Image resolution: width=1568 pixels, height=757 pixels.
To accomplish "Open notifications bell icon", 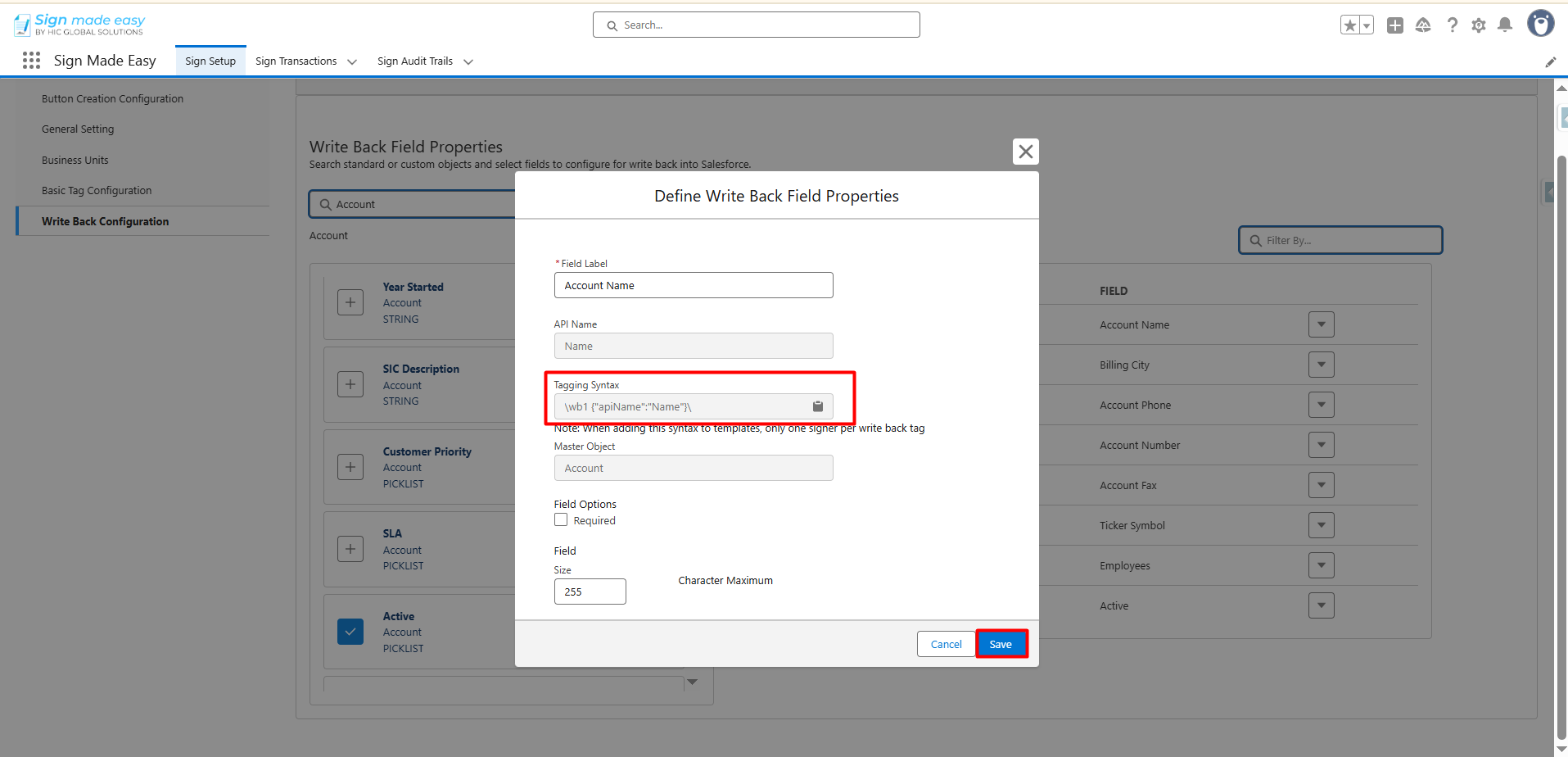I will (x=1504, y=25).
